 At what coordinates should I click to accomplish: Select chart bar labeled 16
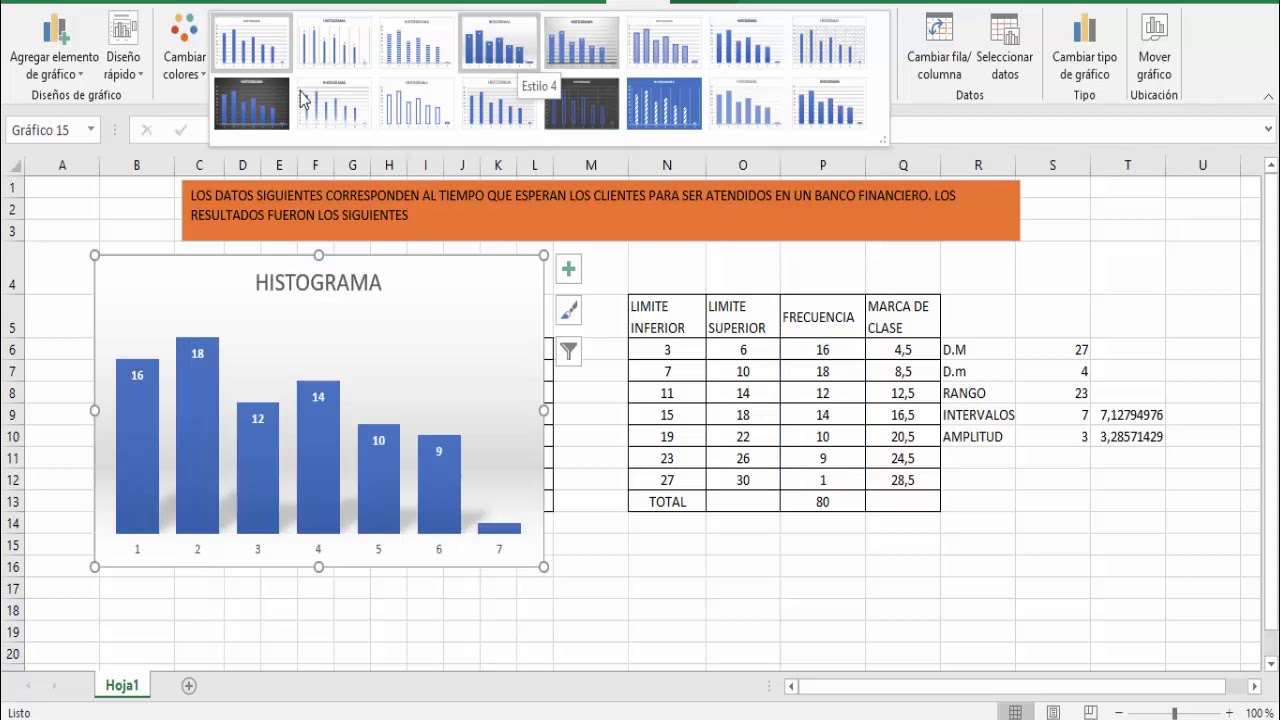click(137, 446)
